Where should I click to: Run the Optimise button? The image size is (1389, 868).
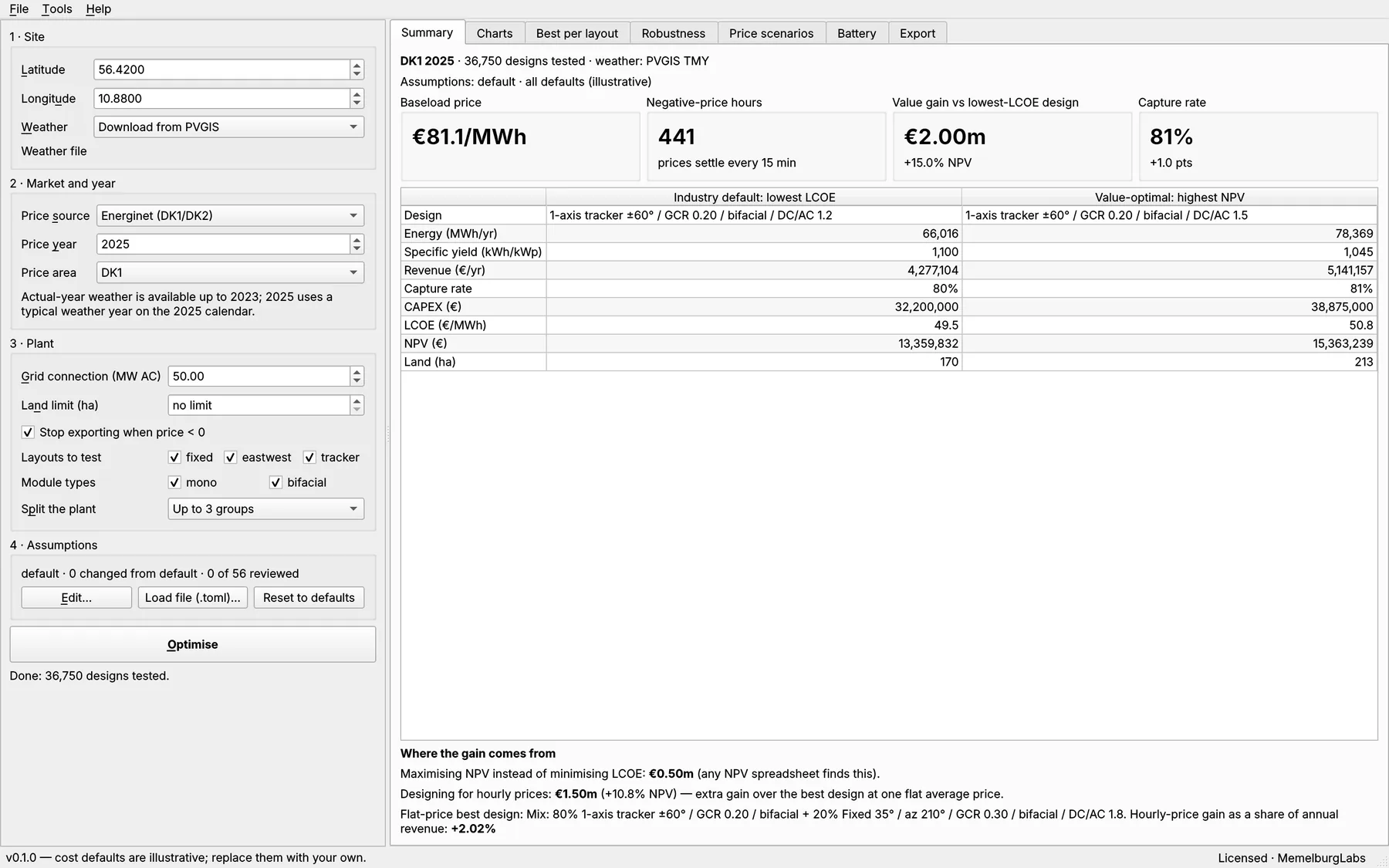(x=193, y=644)
